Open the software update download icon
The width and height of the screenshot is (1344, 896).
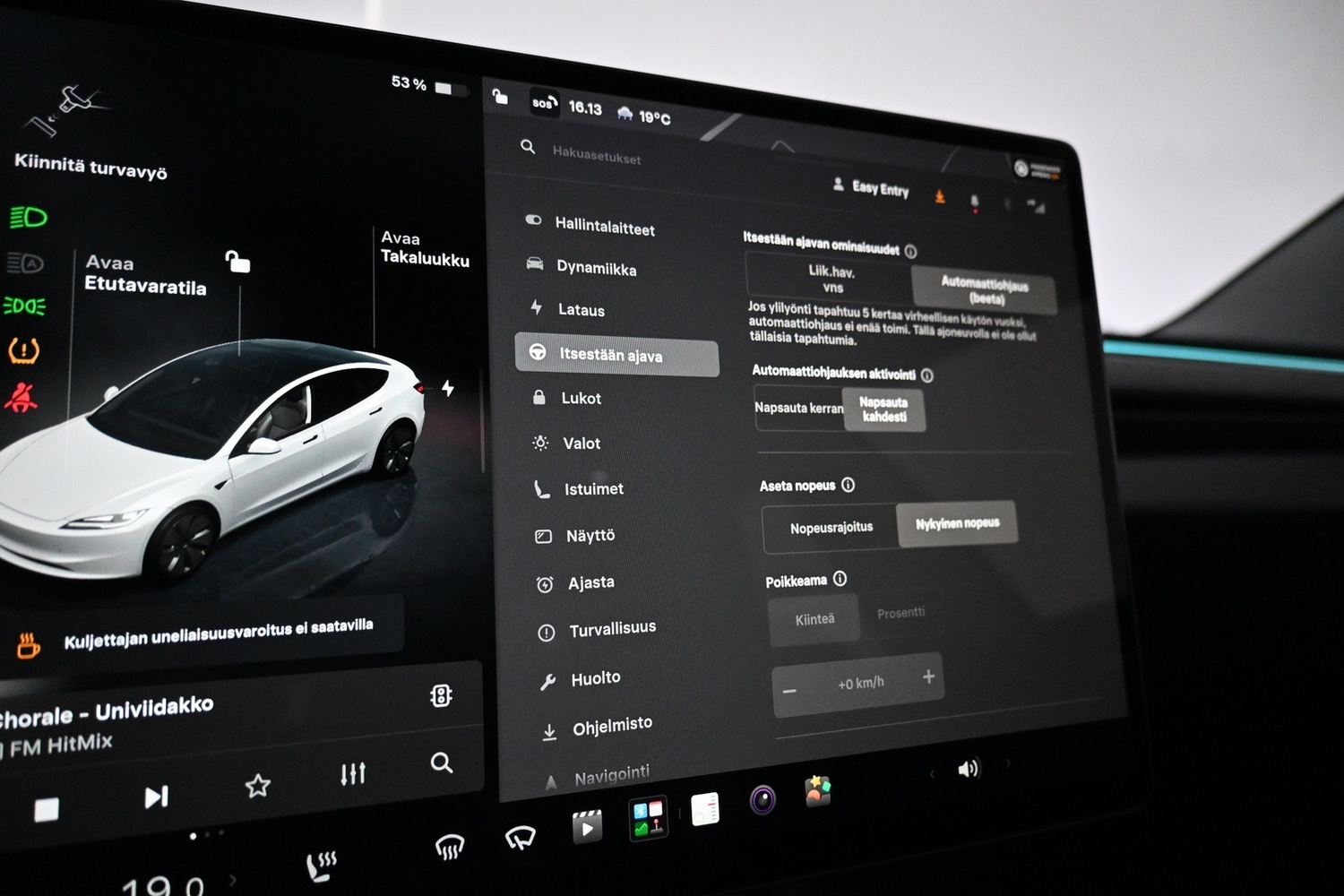tap(940, 196)
